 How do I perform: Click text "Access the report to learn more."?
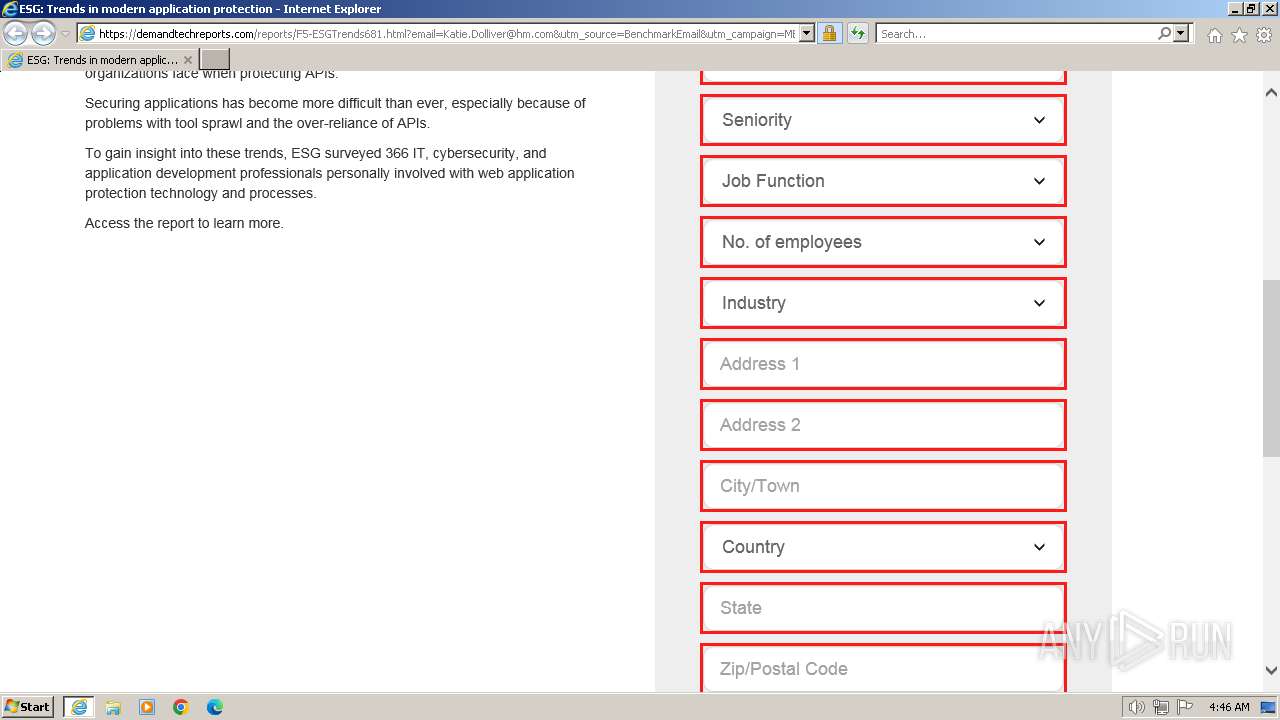tap(184, 223)
